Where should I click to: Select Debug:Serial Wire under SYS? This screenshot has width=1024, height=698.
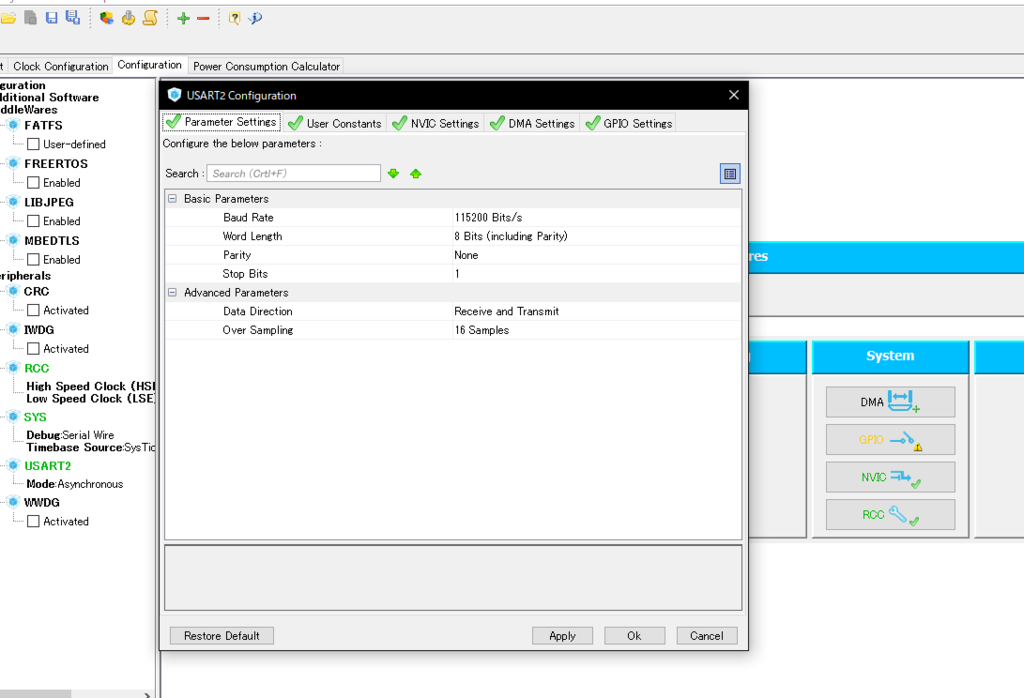pos(70,436)
